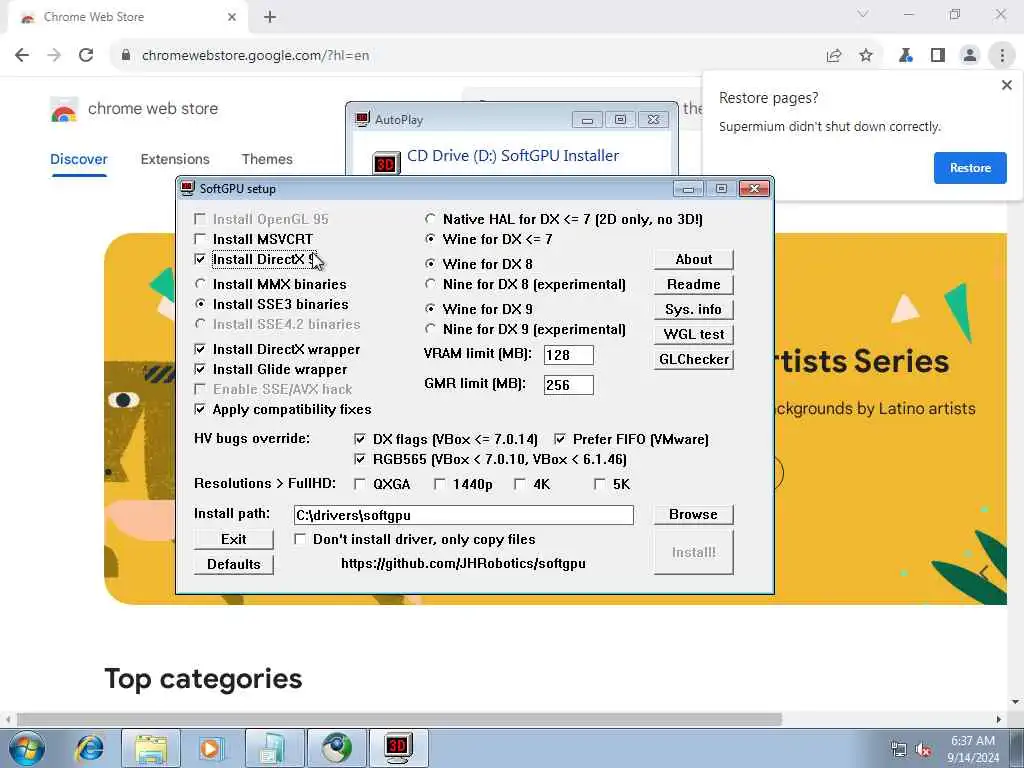Viewport: 1024px width, 768px height.
Task: Click the VRAM limit field
Action: point(569,355)
